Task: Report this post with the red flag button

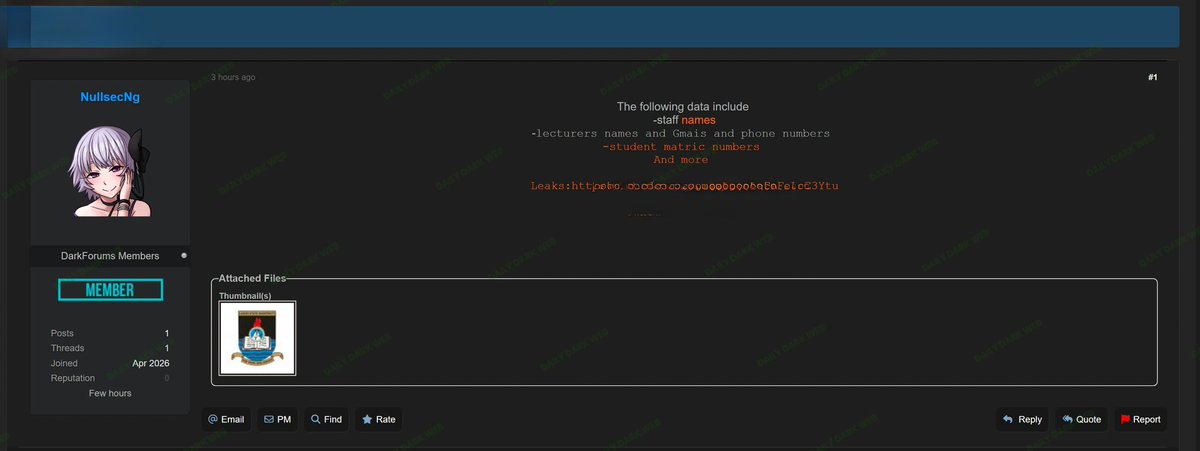Action: 1140,419
